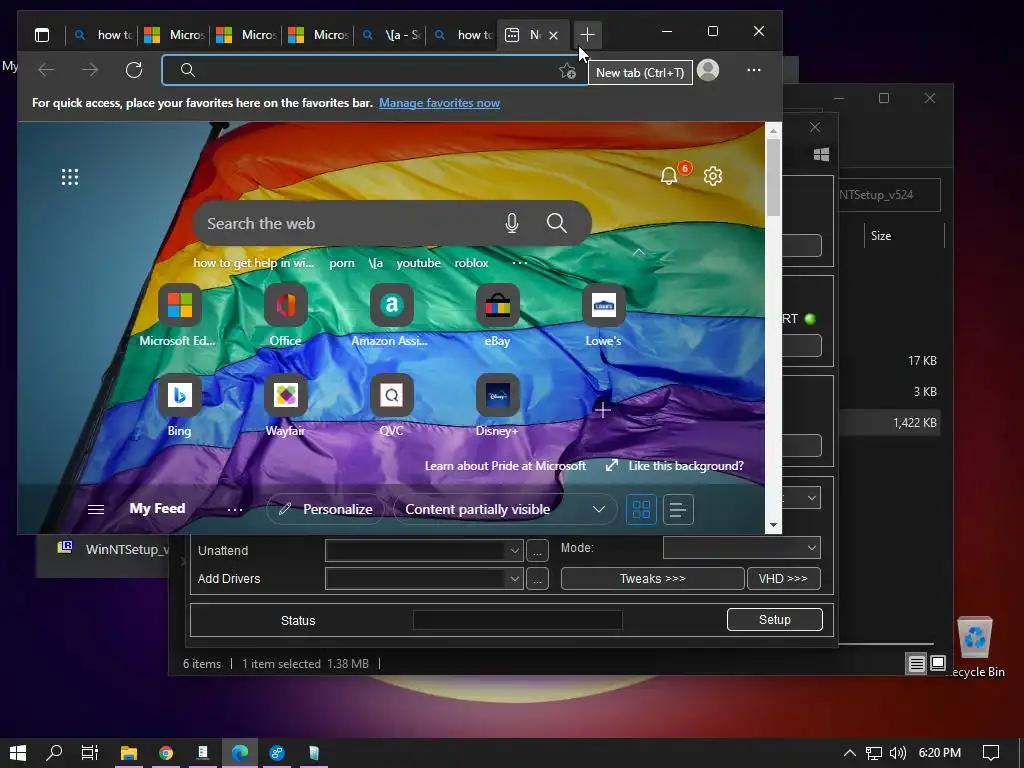Click Tweaks >>> button in WinNTSetup
The image size is (1024, 768).
click(652, 579)
